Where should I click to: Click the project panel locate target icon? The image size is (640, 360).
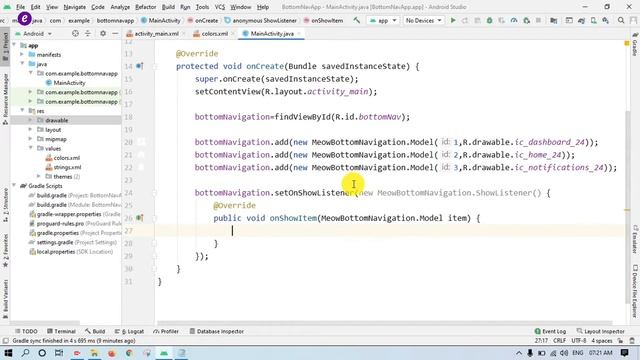(x=75, y=33)
